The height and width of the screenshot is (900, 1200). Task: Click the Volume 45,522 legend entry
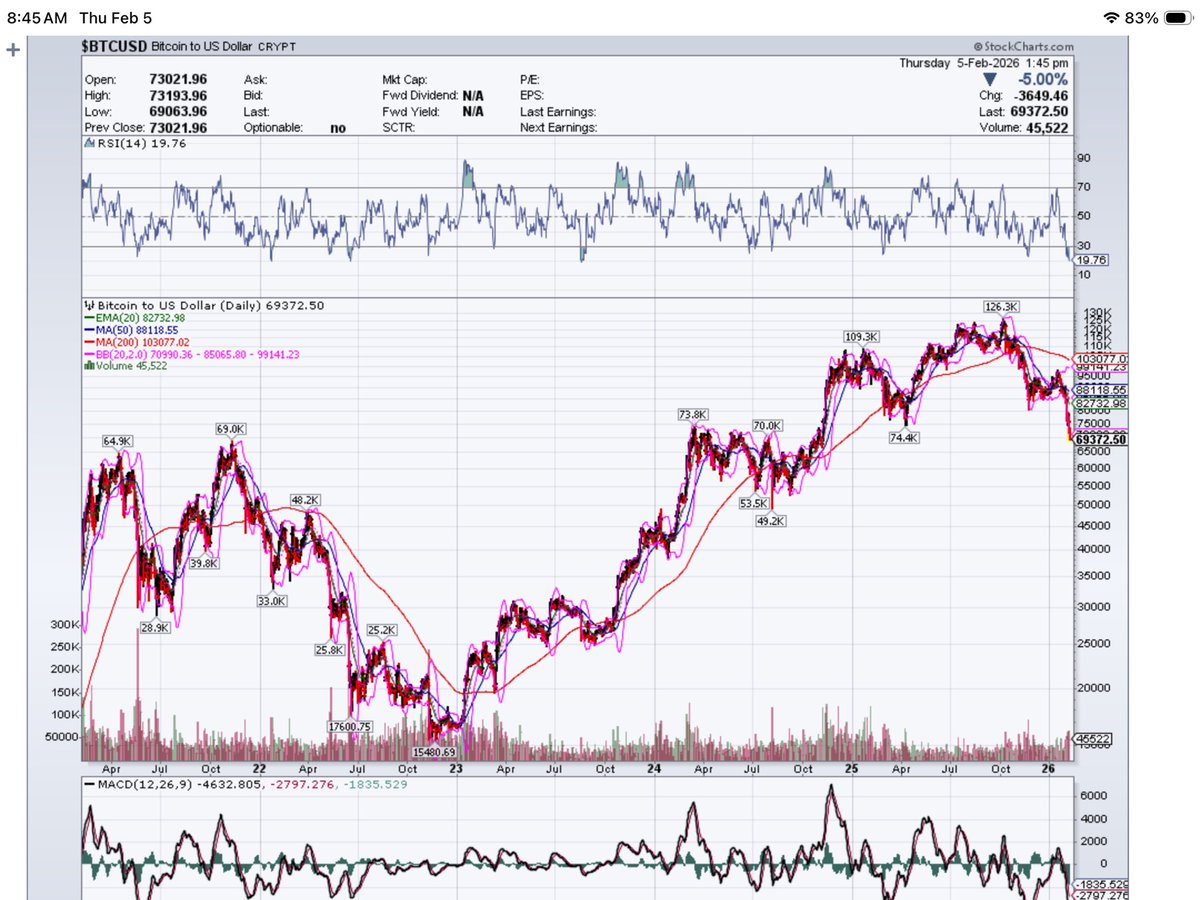pyautogui.click(x=127, y=365)
